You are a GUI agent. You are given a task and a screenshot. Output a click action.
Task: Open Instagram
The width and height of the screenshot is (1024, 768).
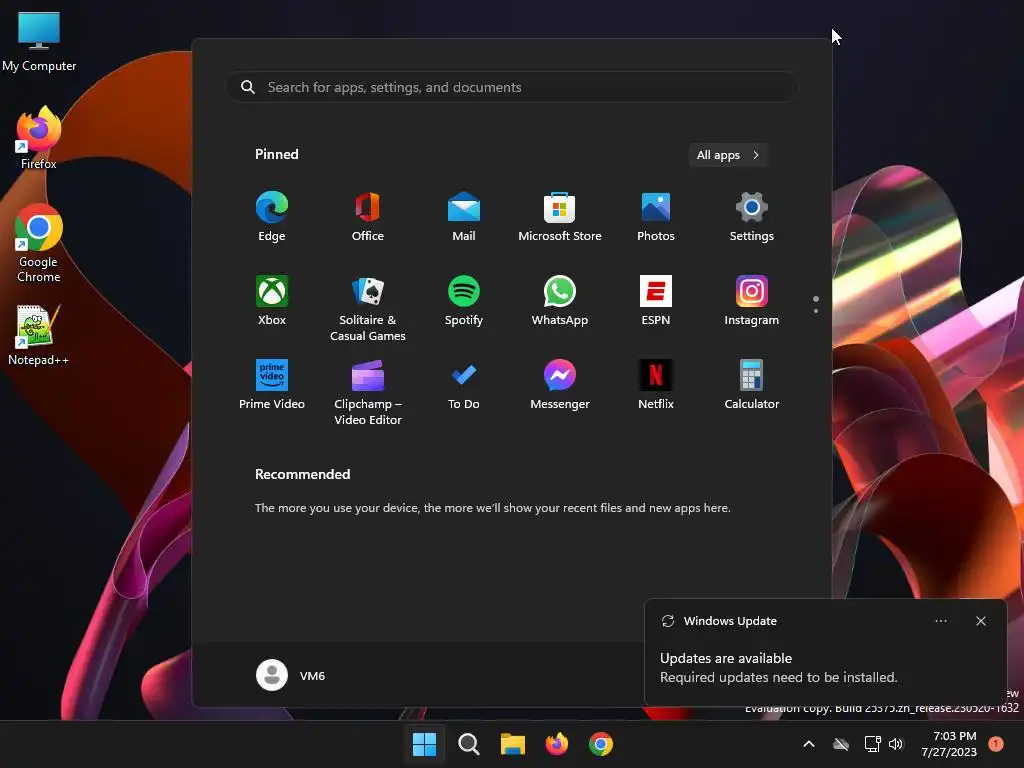pyautogui.click(x=752, y=301)
